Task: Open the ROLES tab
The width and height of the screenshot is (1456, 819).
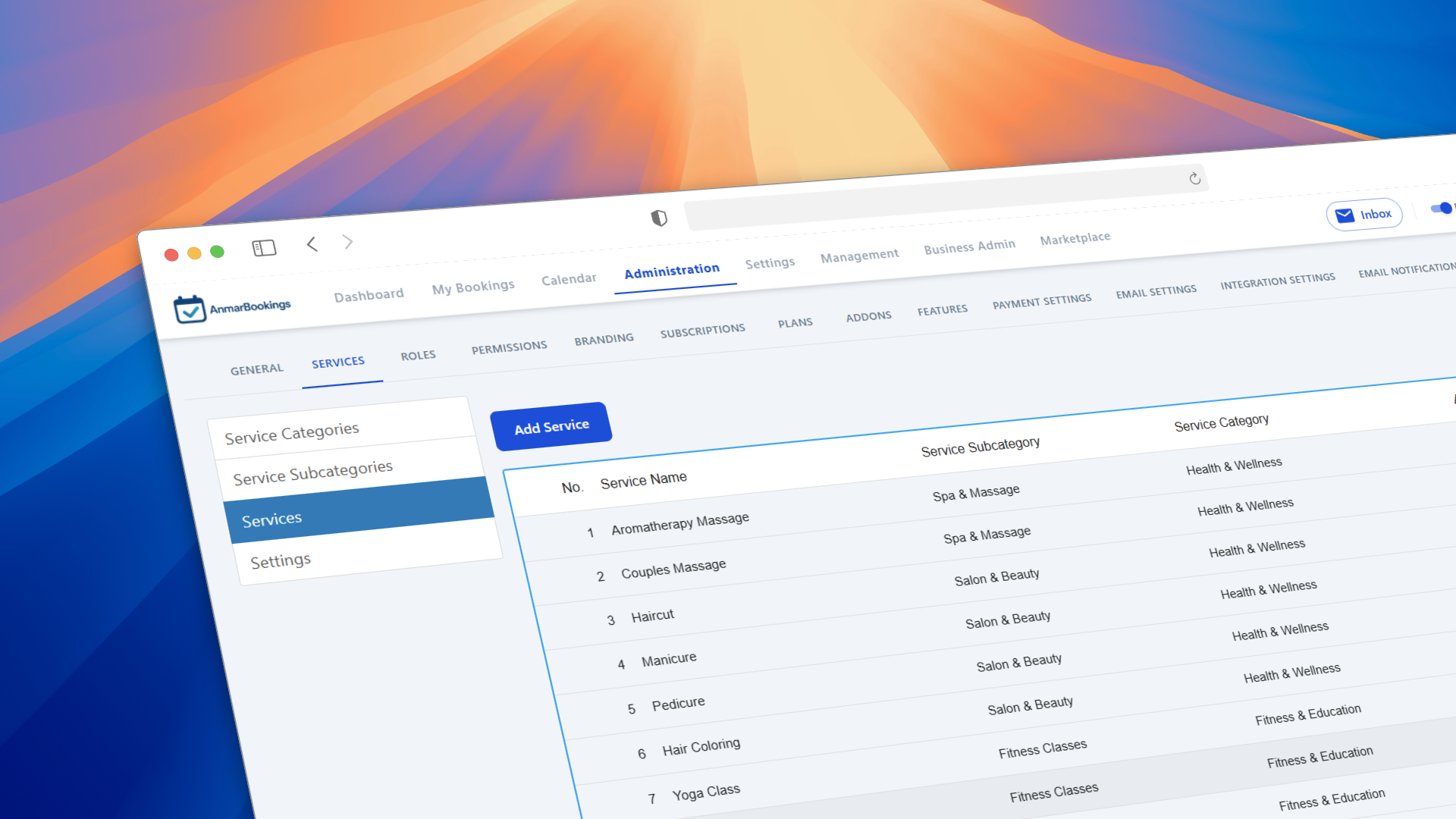Action: (418, 354)
